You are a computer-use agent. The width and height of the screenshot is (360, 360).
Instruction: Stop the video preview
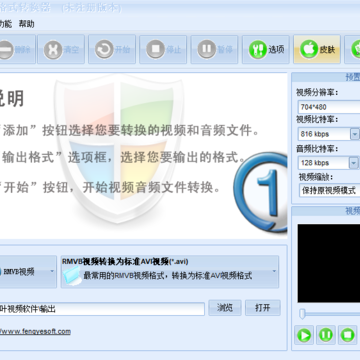(x=347, y=335)
